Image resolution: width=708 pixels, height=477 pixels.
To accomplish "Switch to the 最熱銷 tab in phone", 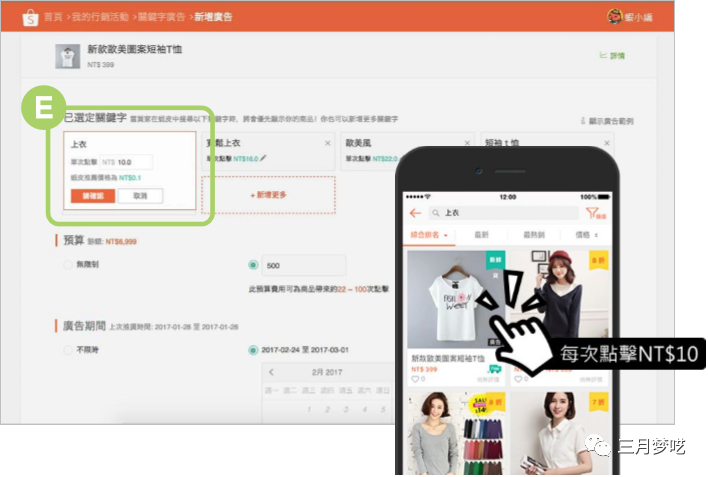I will click(534, 235).
